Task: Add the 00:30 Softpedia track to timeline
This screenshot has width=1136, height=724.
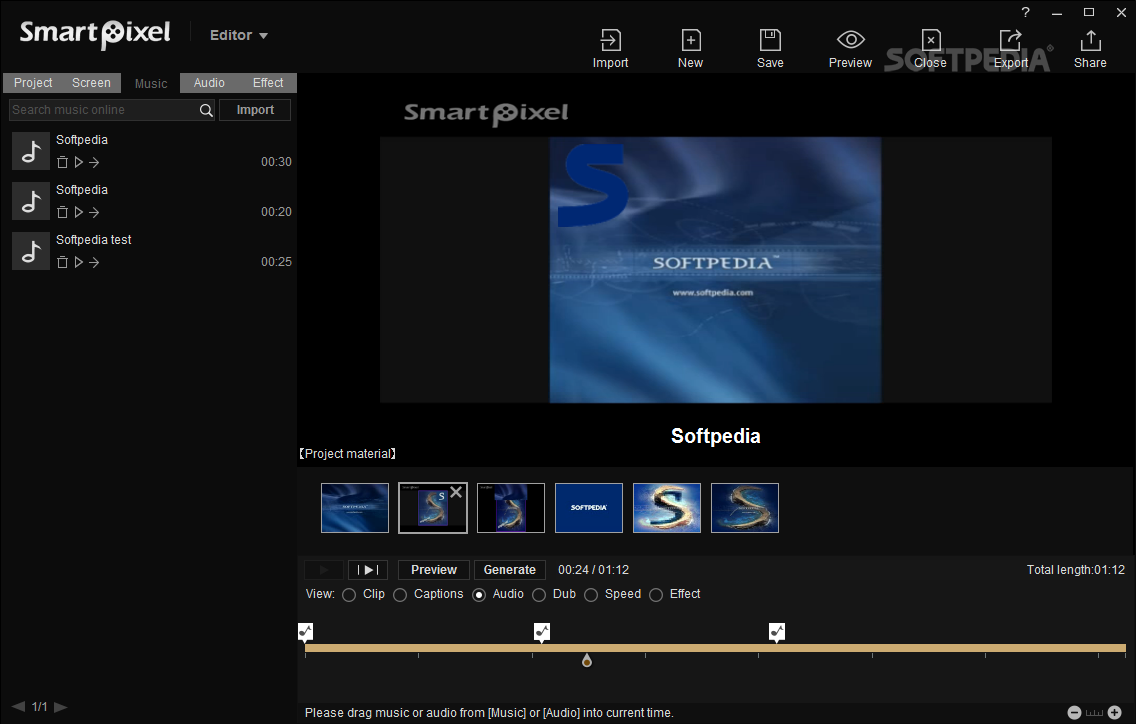Action: tap(94, 162)
